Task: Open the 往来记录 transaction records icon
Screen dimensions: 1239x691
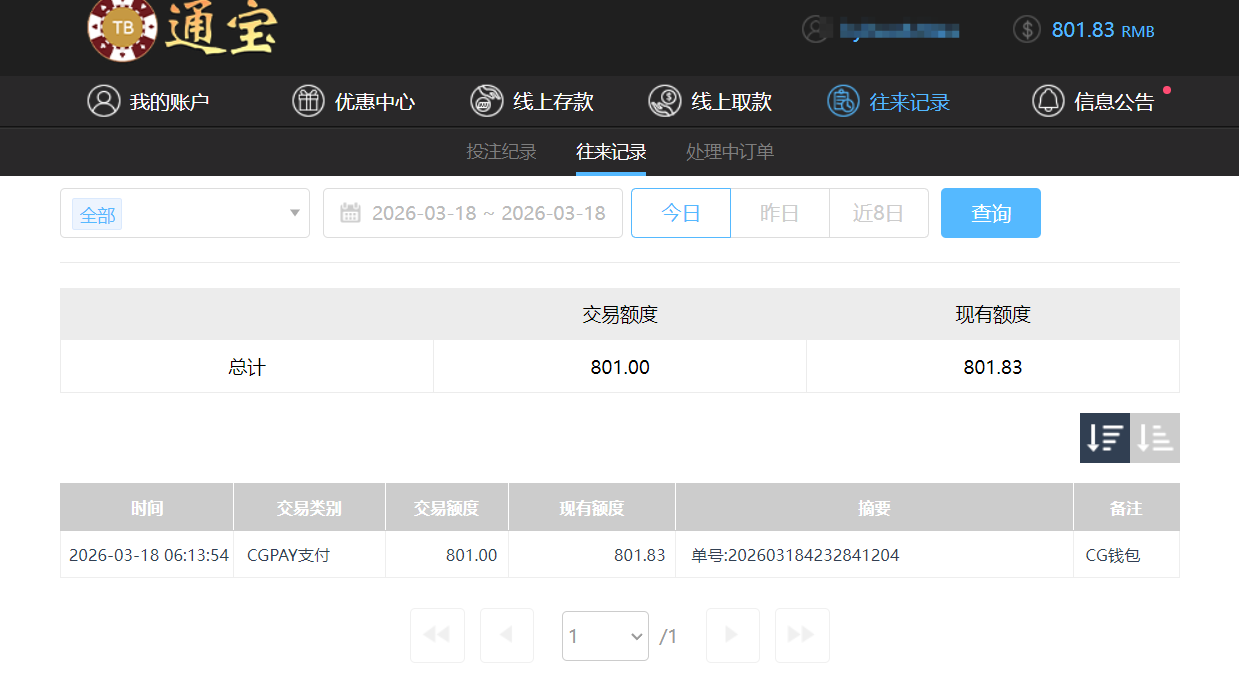Action: pos(841,100)
